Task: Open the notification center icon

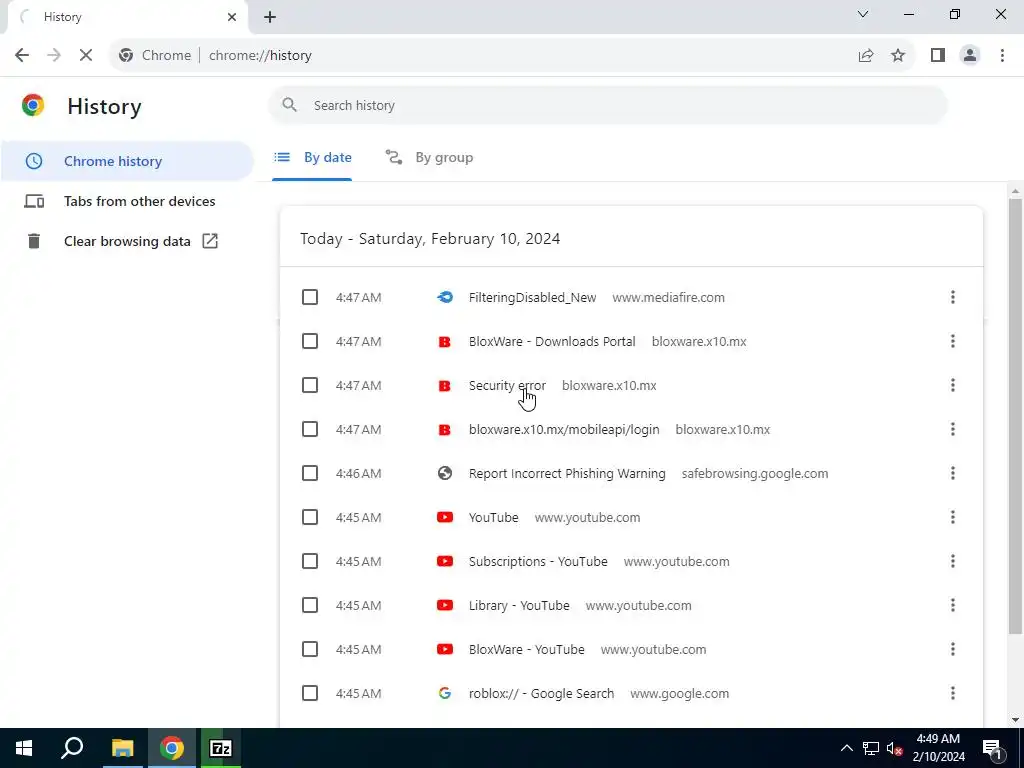Action: (992, 748)
